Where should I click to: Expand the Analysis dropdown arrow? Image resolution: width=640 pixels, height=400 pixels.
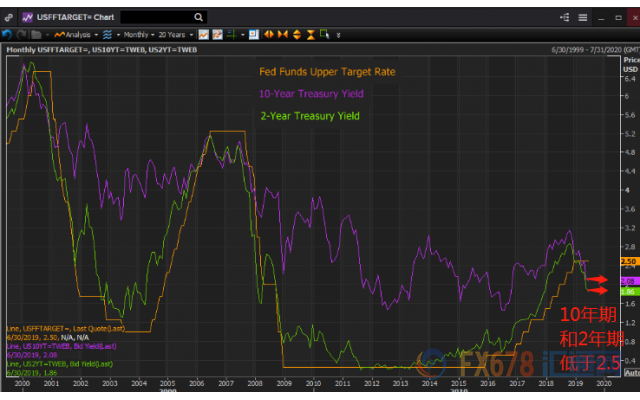(x=96, y=35)
